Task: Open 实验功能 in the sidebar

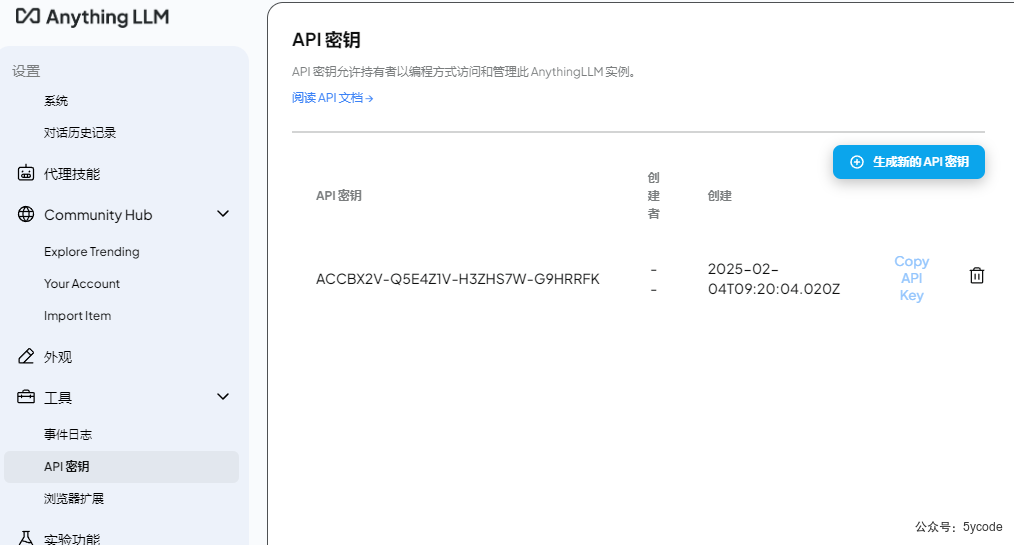Action: click(x=72, y=539)
